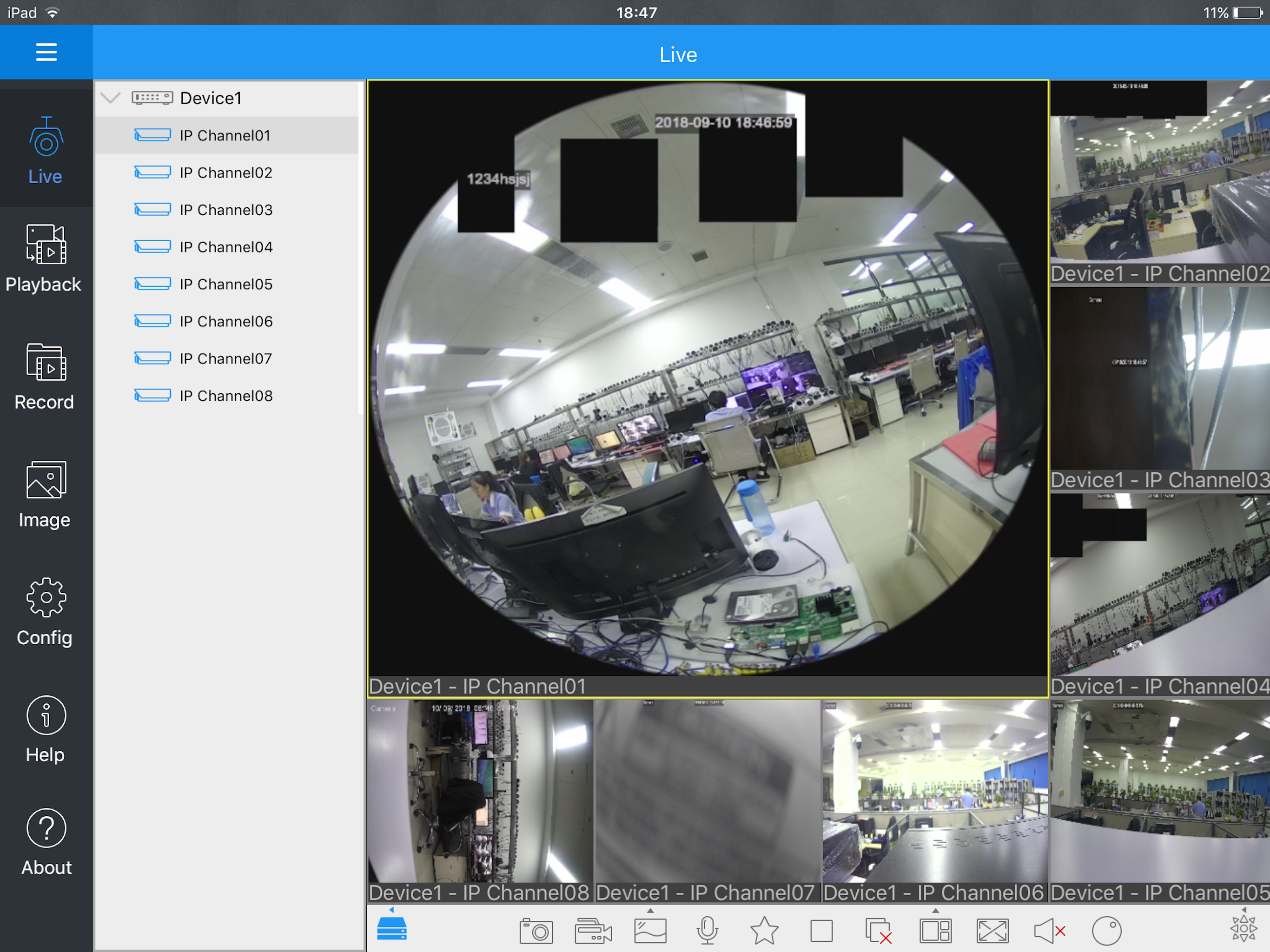Toggle the blue device list panel
Screen dimensions: 1270x952
click(392, 928)
